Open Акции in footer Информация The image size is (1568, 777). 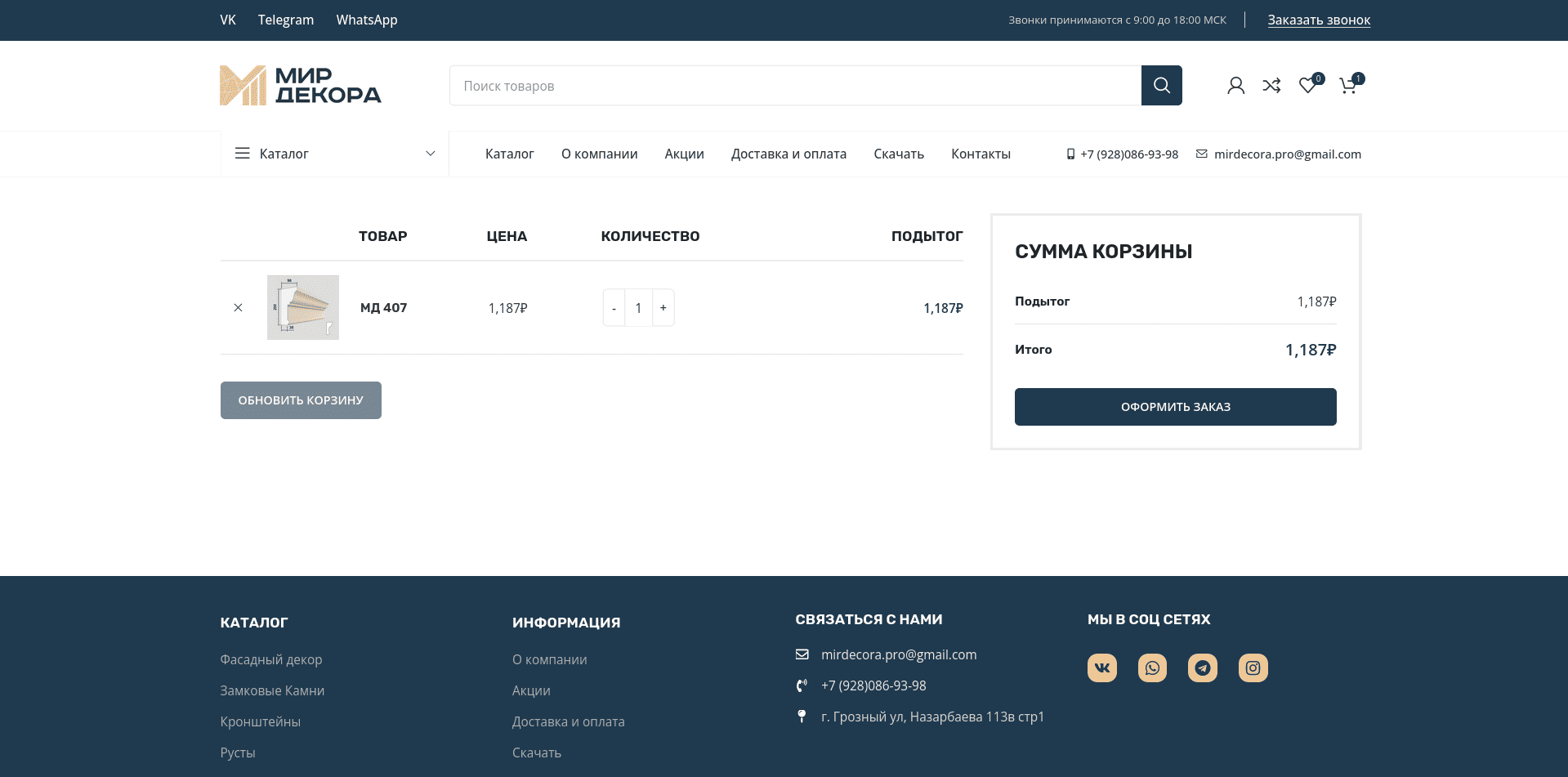[x=531, y=690]
